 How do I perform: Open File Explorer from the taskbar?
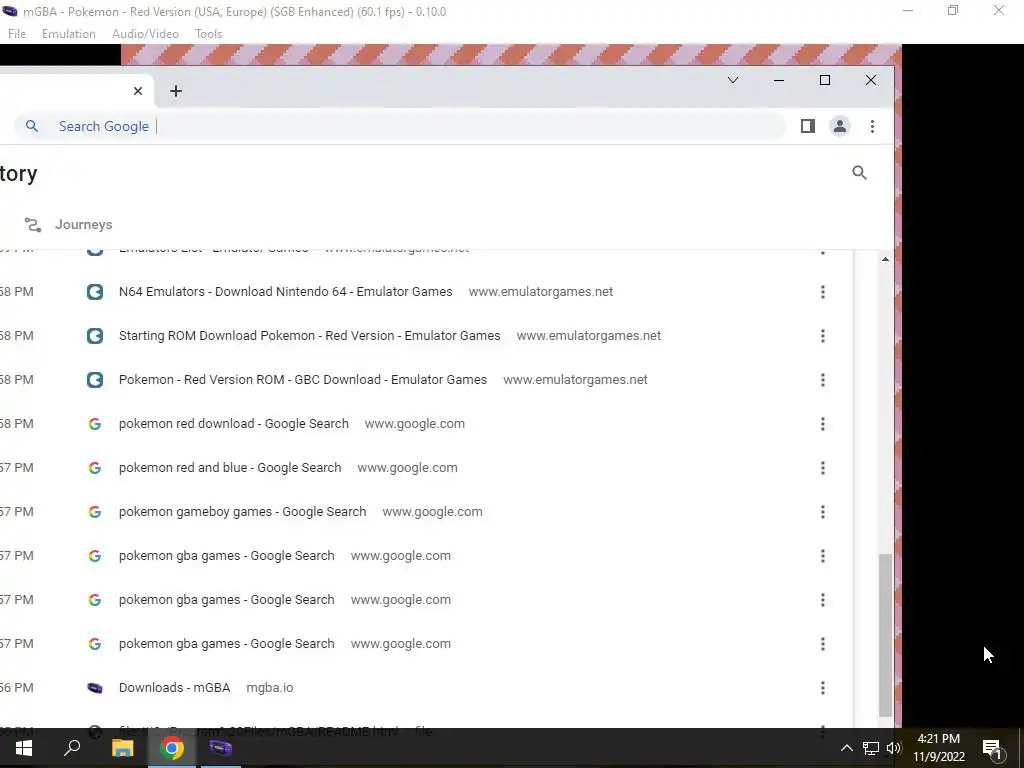click(122, 748)
